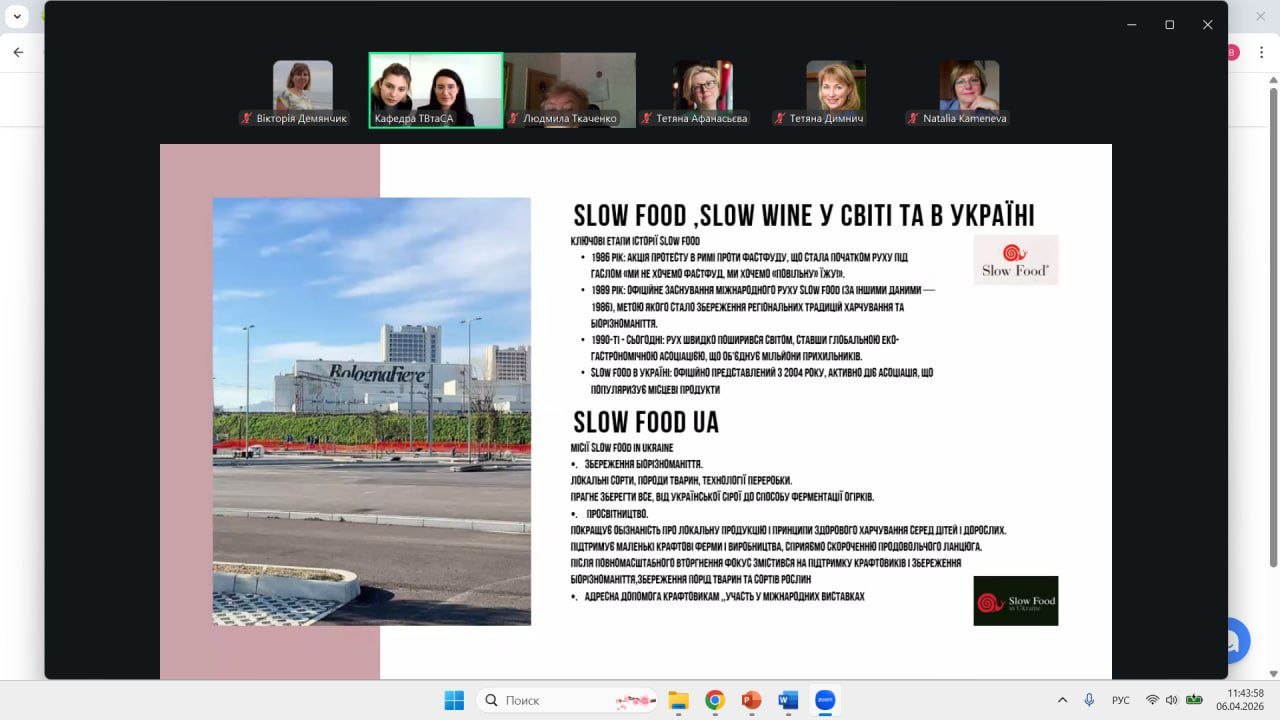Launch Word from the taskbar
Viewport: 1280px width, 720px height.
[788, 700]
